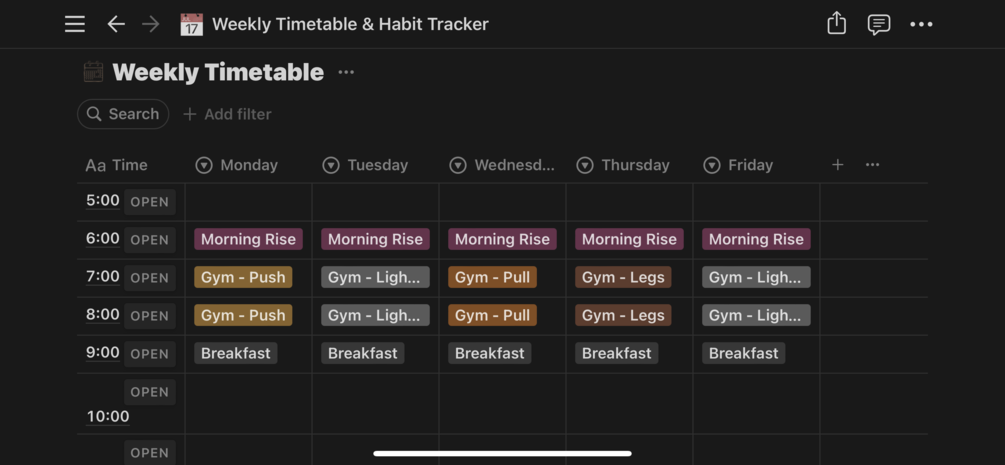1005x465 pixels.
Task: Select Monday's pink Morning Rise tag
Action: coord(248,239)
